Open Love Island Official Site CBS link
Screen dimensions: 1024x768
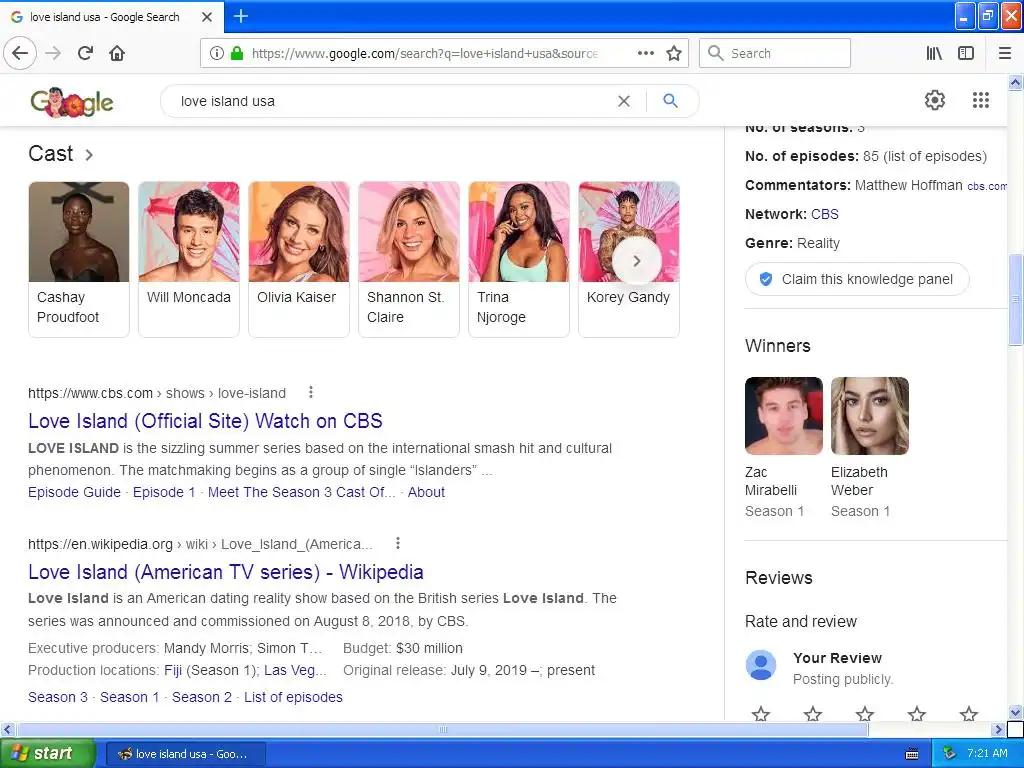tap(205, 421)
